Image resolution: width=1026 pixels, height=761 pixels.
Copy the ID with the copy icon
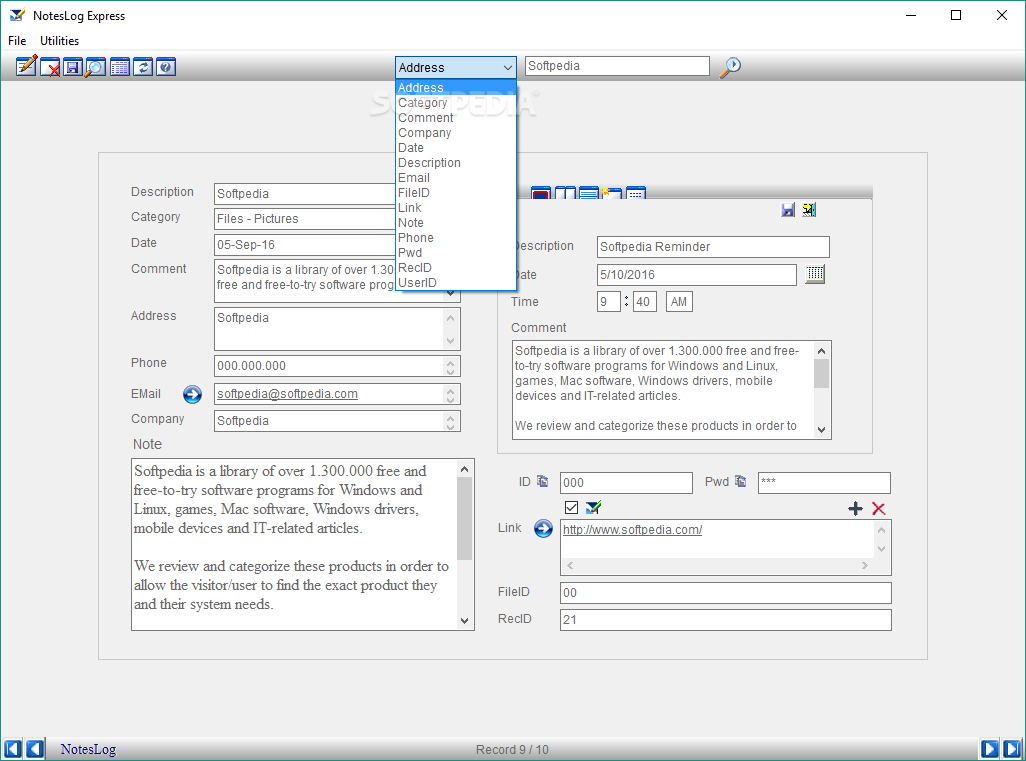click(x=542, y=481)
